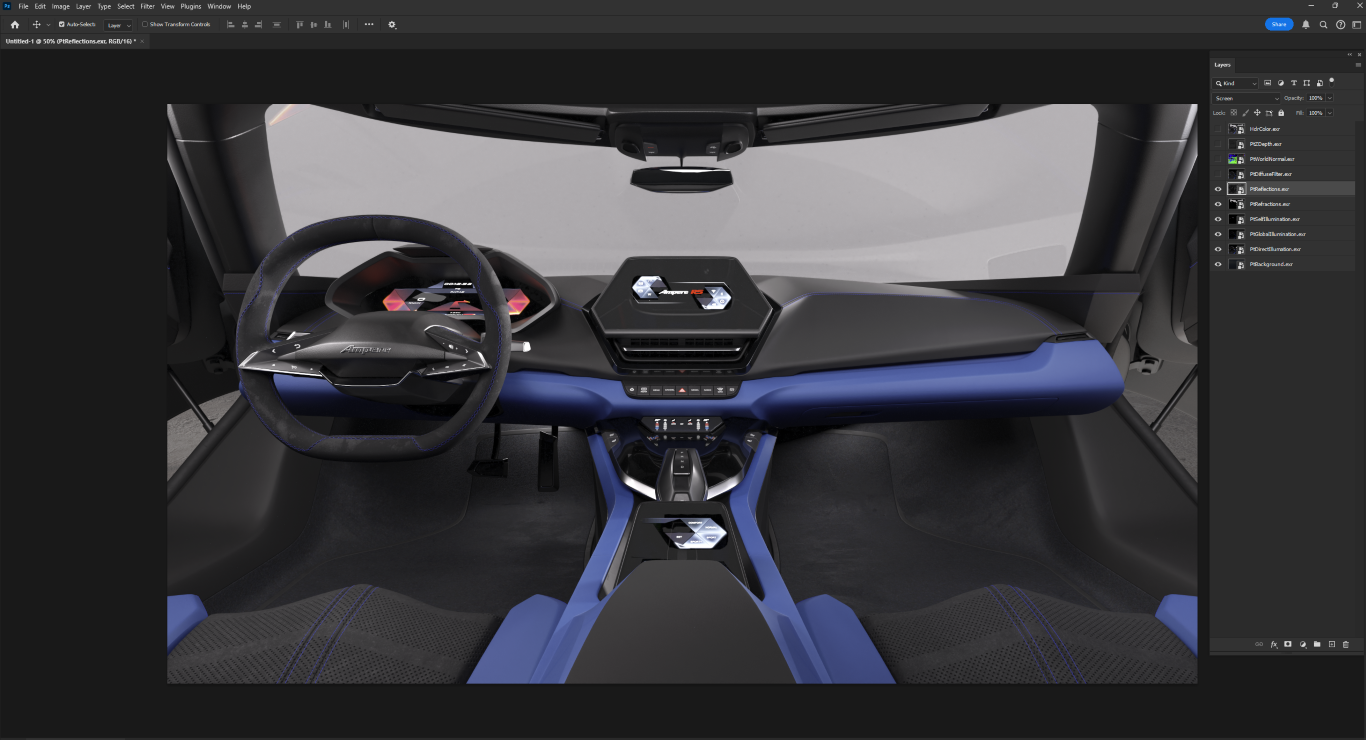Image resolution: width=1366 pixels, height=740 pixels.
Task: Open the Filter menu
Action: (x=147, y=6)
